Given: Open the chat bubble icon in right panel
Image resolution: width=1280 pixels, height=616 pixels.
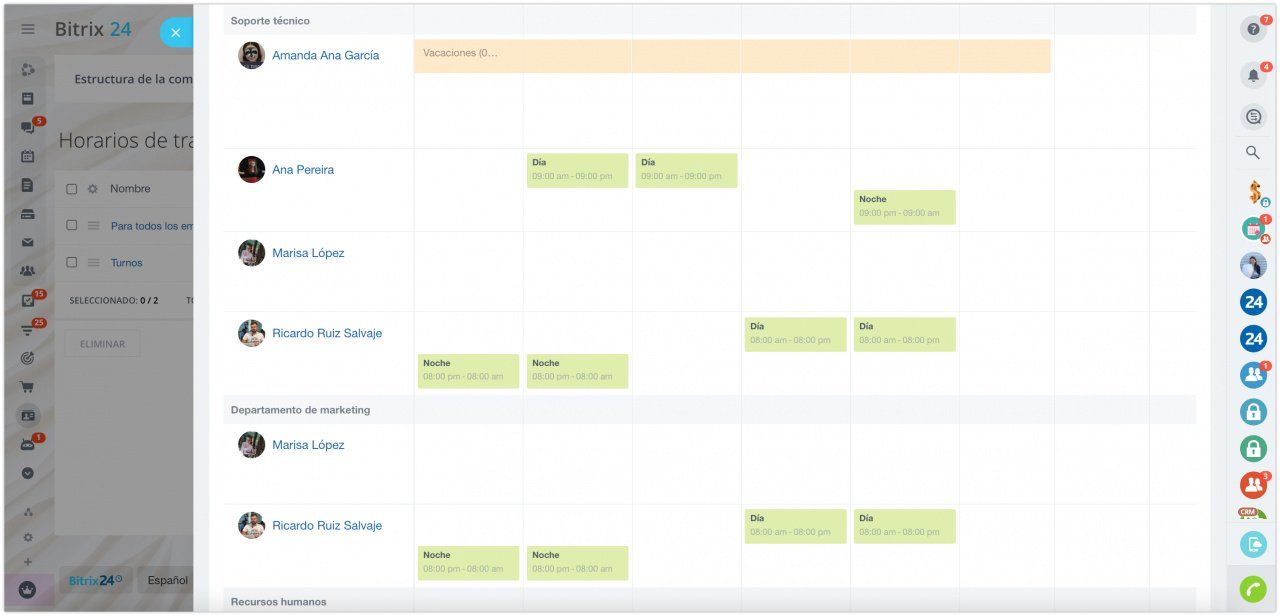Looking at the screenshot, I should 1253,117.
